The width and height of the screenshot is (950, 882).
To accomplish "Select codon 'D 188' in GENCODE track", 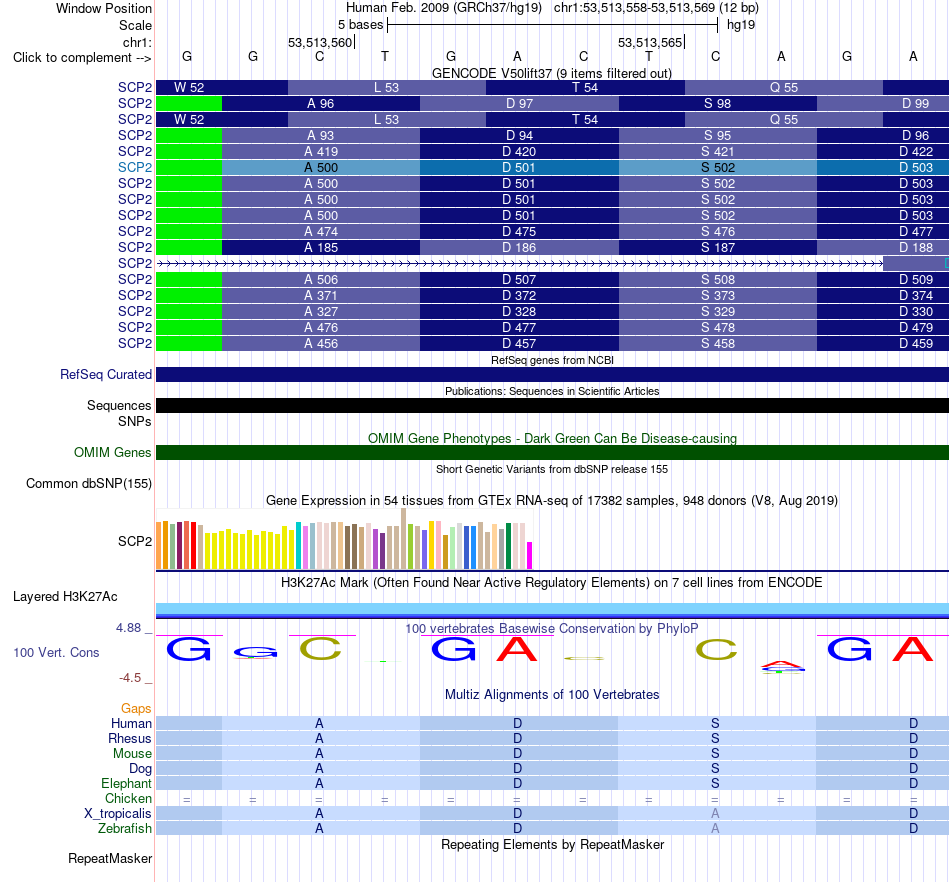I will 883,247.
